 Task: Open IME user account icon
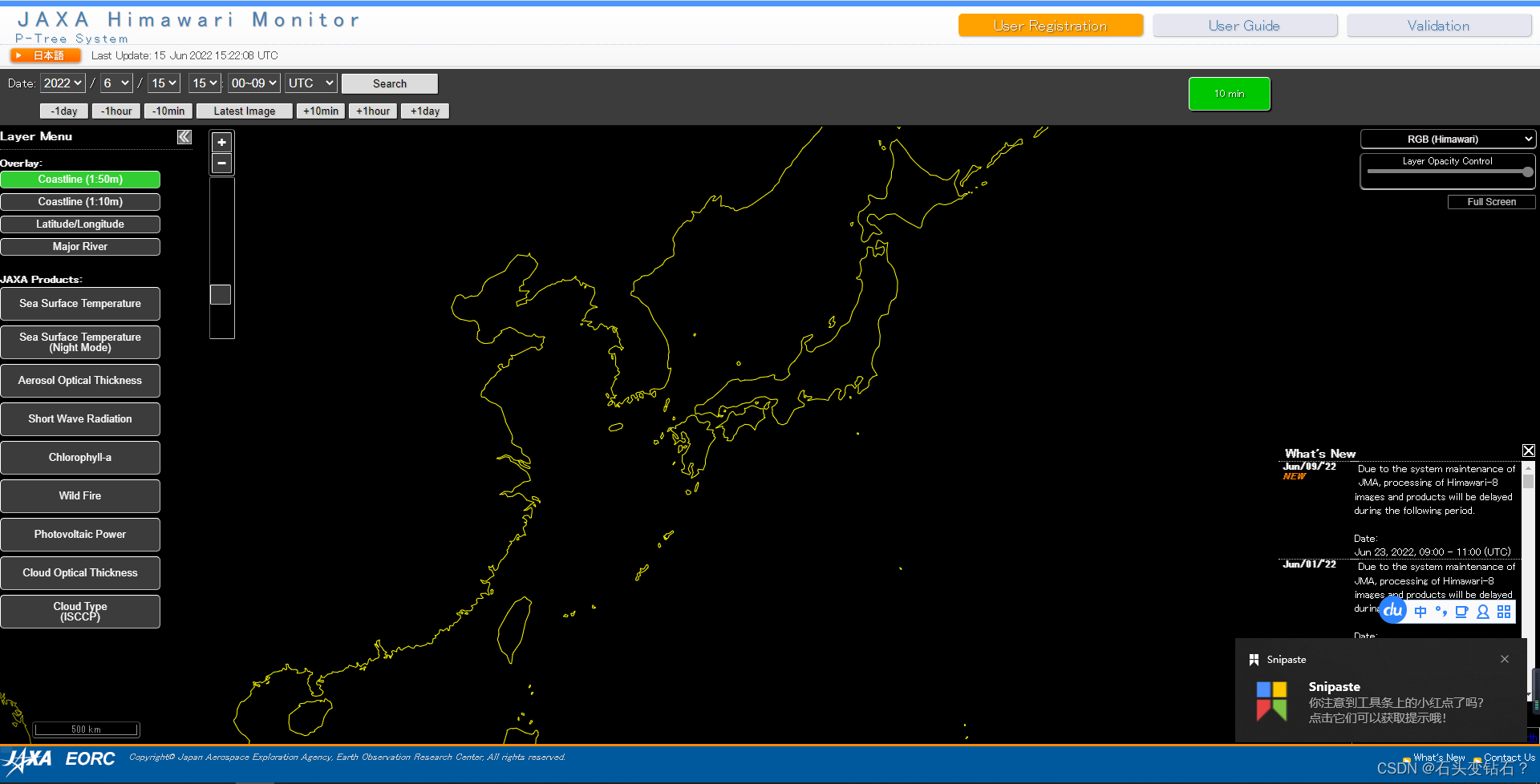pos(1483,612)
